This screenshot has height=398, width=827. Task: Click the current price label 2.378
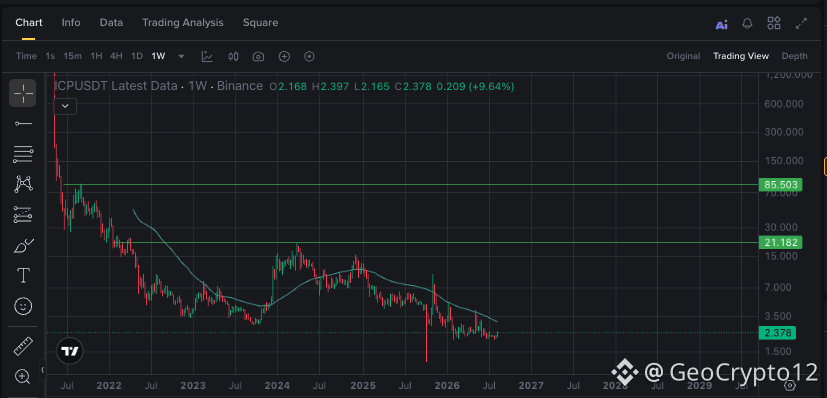pos(777,333)
